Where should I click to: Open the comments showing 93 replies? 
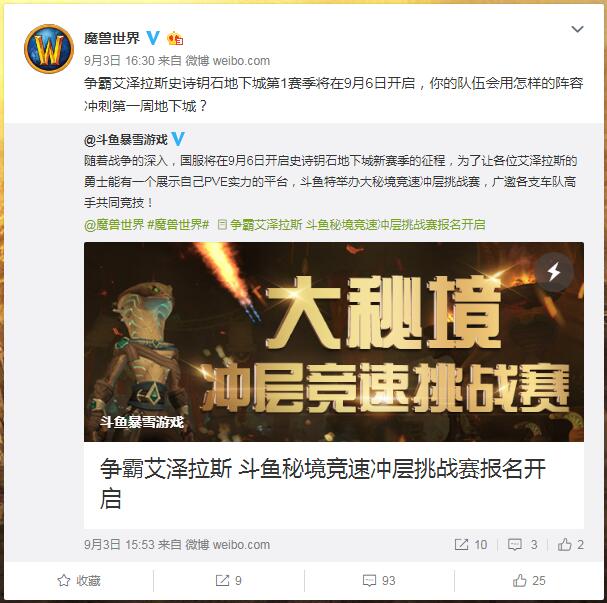click(x=379, y=581)
